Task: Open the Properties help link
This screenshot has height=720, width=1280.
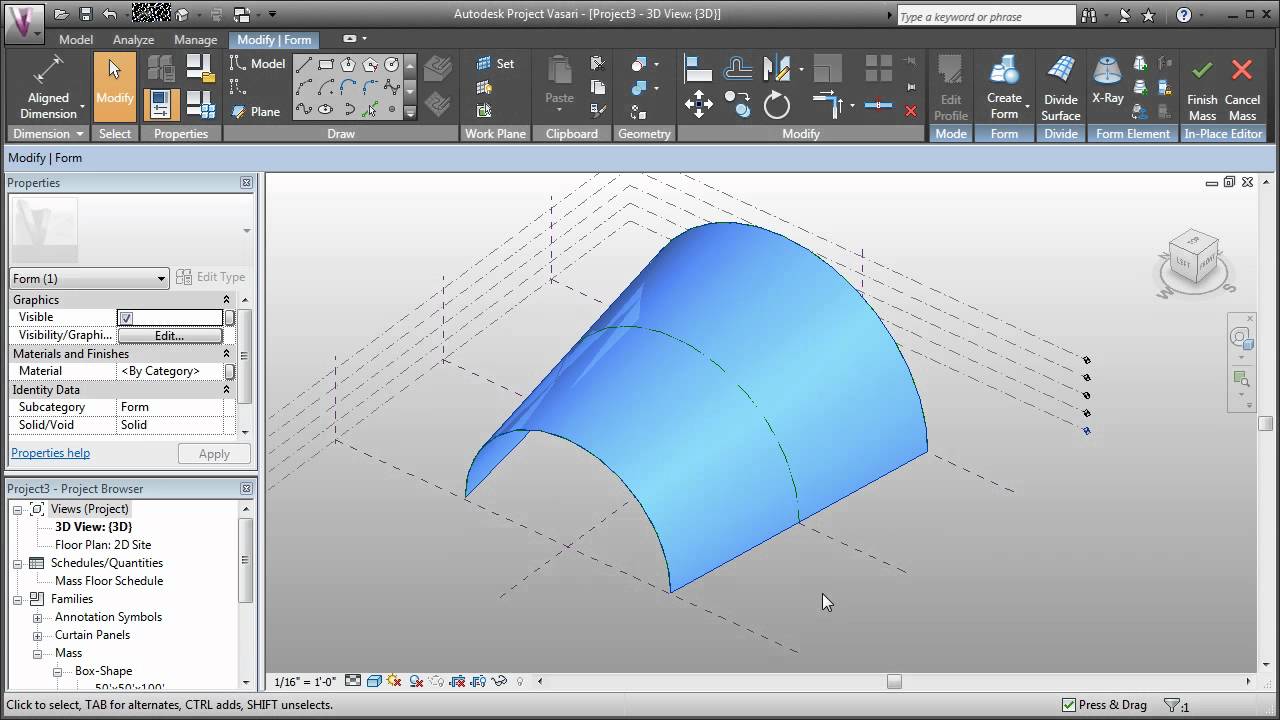Action: pos(50,452)
